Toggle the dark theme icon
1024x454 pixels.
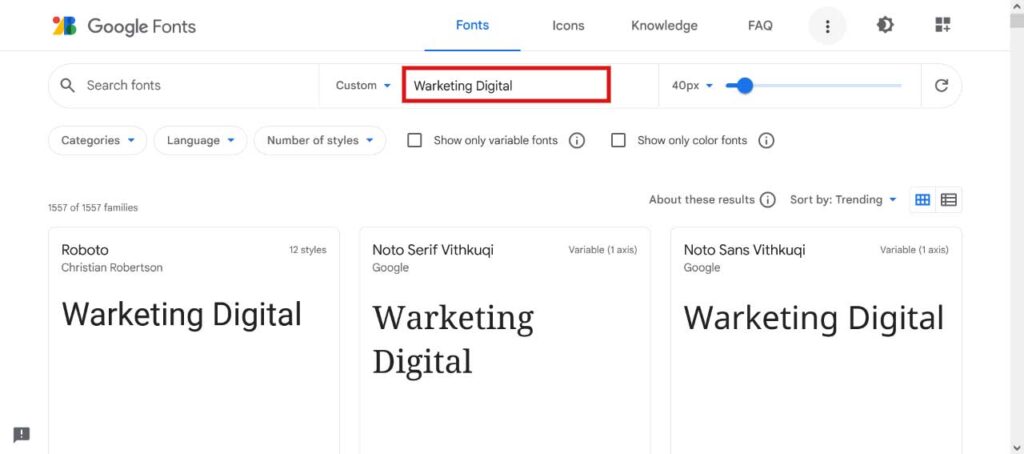pyautogui.click(x=885, y=25)
